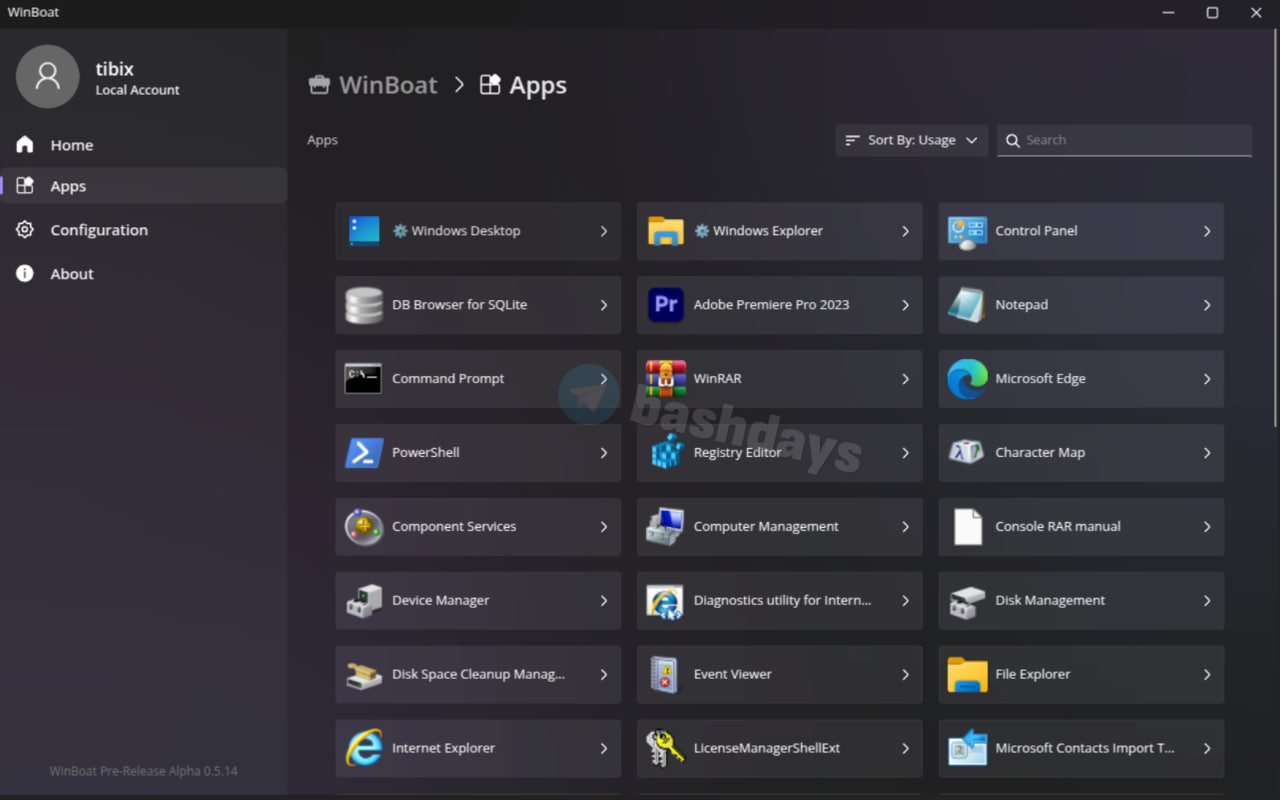Click the WinBoat breadcrumb link

[387, 85]
